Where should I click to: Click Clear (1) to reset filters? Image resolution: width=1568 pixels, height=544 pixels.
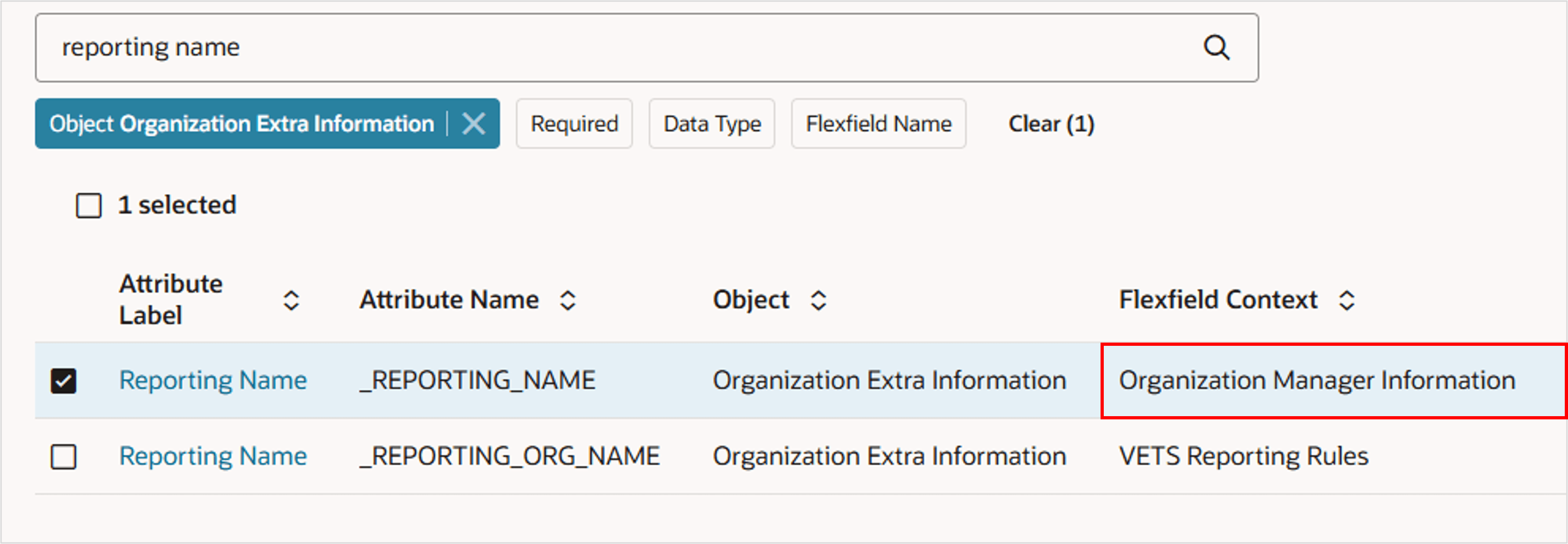[1051, 124]
